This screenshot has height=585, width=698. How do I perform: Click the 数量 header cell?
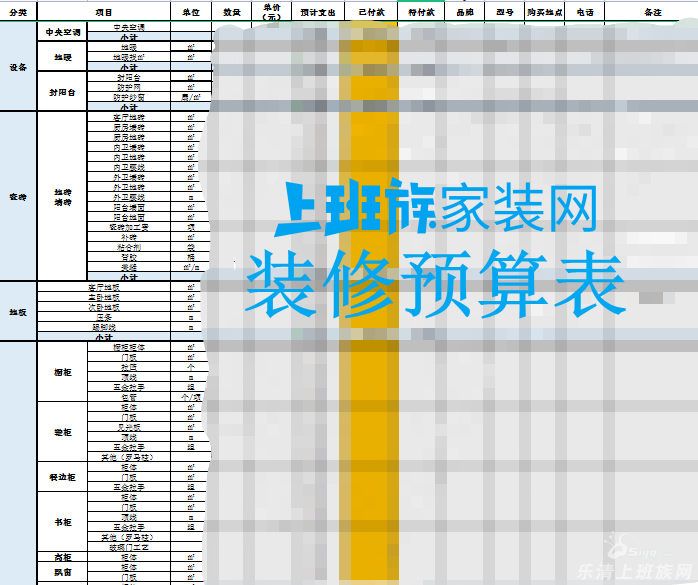(x=231, y=12)
